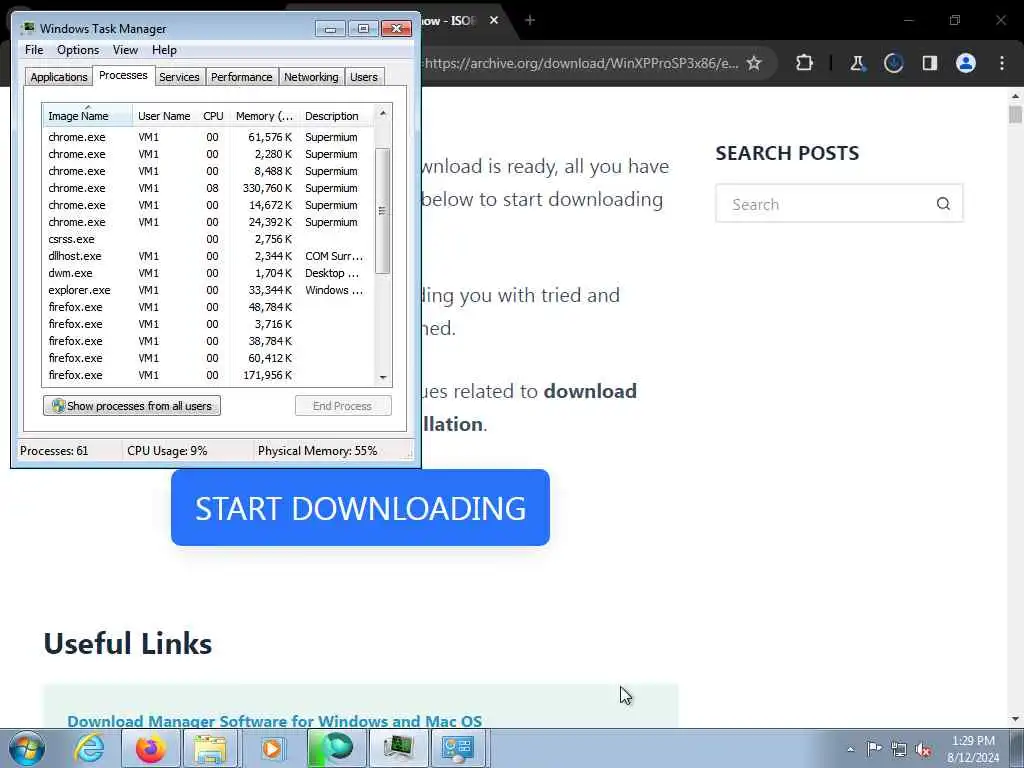Image resolution: width=1024 pixels, height=768 pixels.
Task: Open the control panel taskbar icon
Action: pos(458,748)
